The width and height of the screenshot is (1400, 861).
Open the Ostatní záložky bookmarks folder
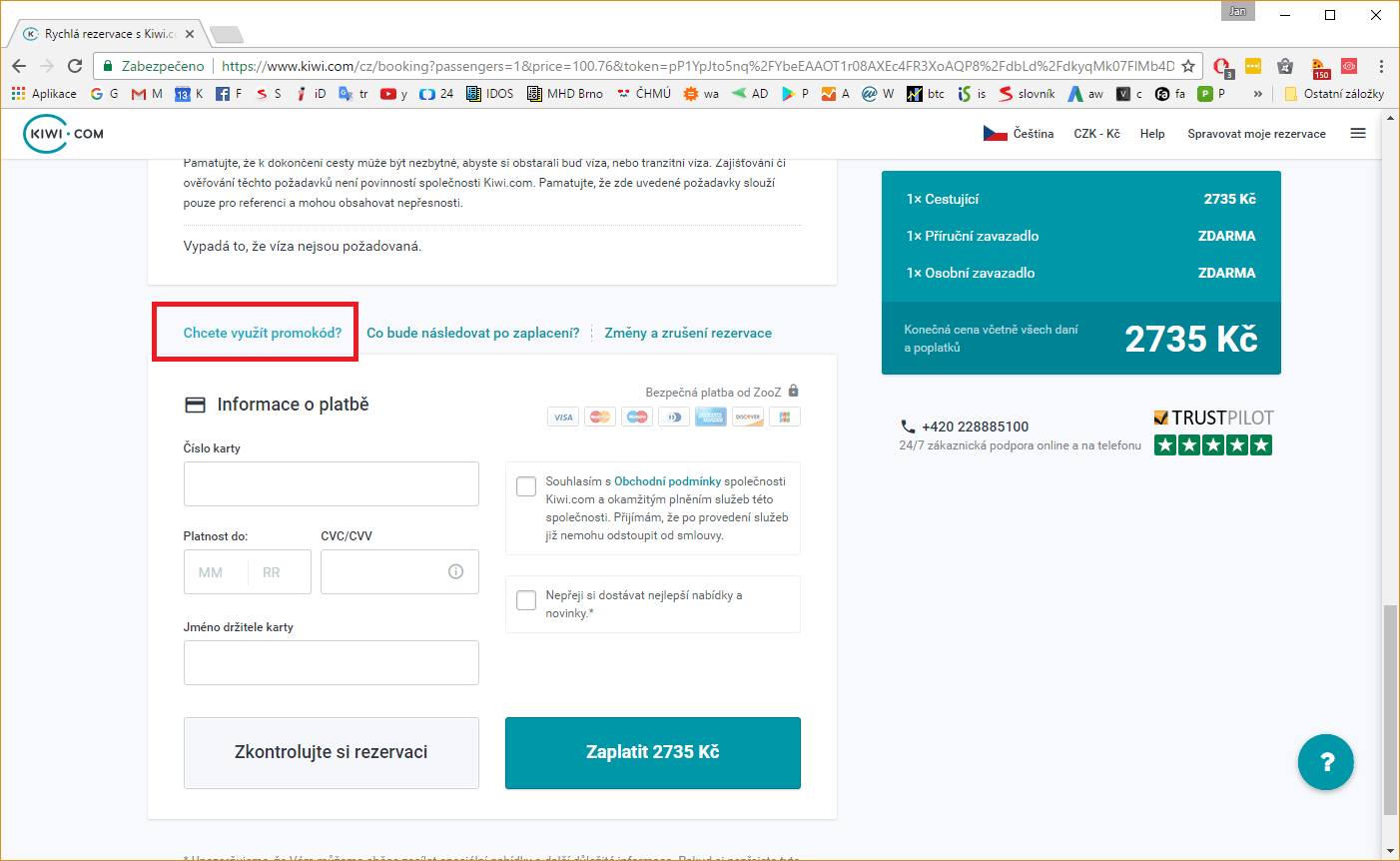coord(1334,93)
